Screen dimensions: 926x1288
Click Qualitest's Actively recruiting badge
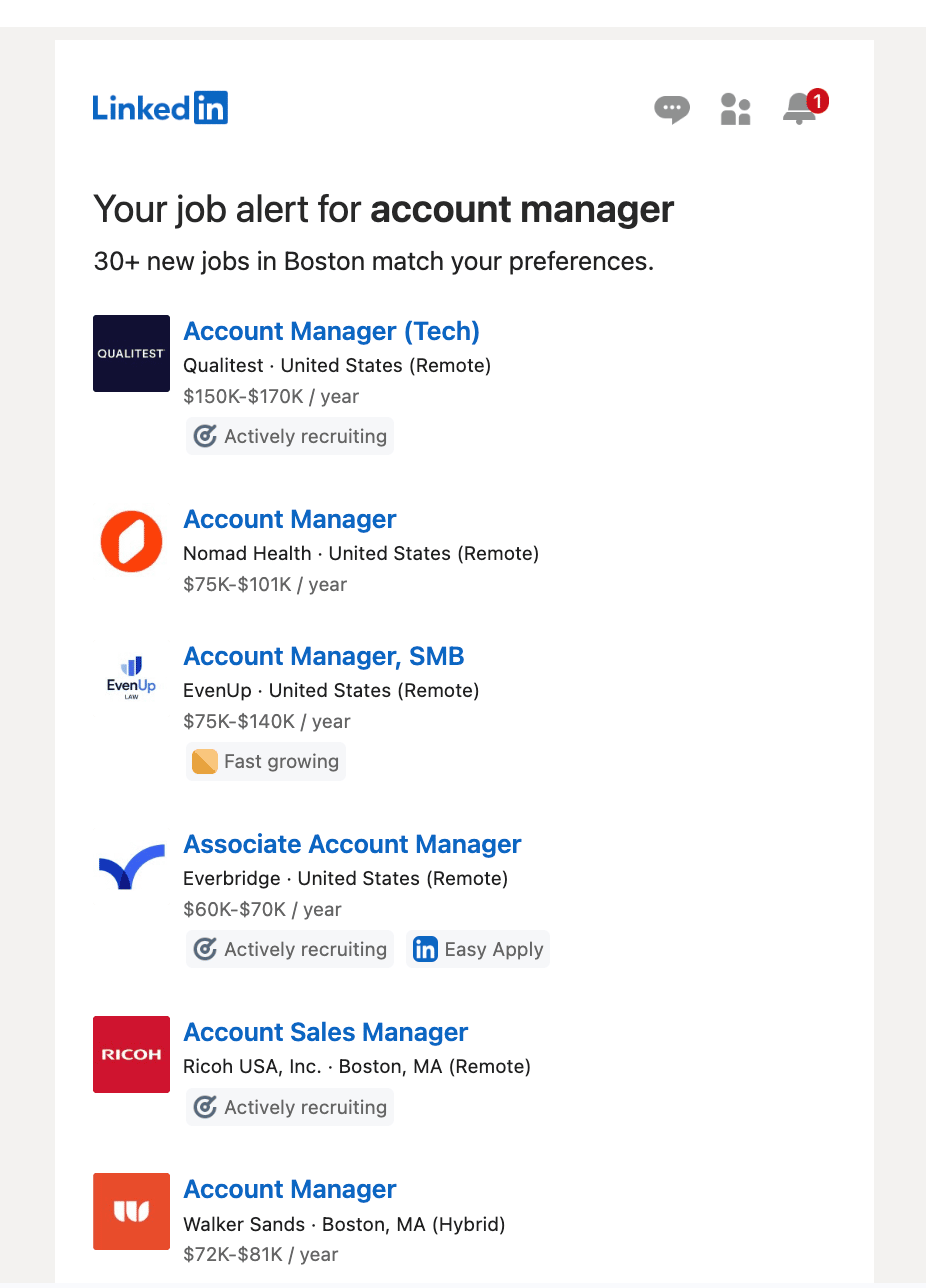(x=290, y=436)
